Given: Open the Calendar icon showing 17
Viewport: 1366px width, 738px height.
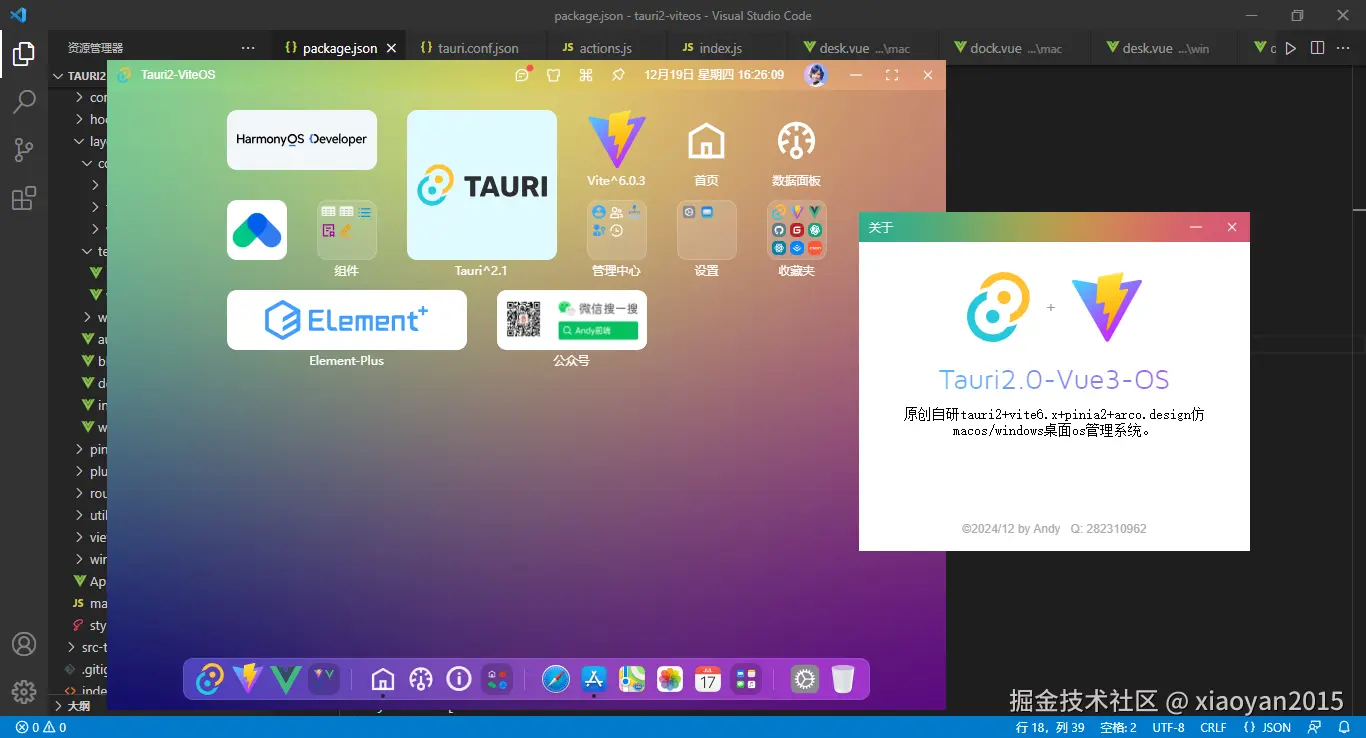Looking at the screenshot, I should [x=708, y=680].
